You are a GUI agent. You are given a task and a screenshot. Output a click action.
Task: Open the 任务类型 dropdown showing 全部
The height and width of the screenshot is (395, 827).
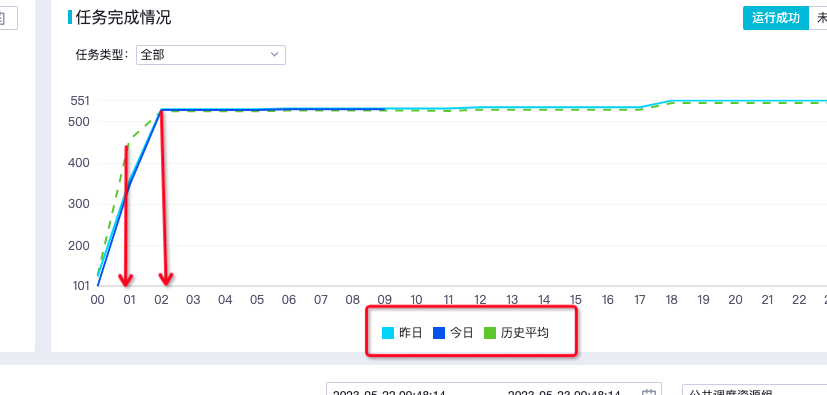click(x=211, y=55)
